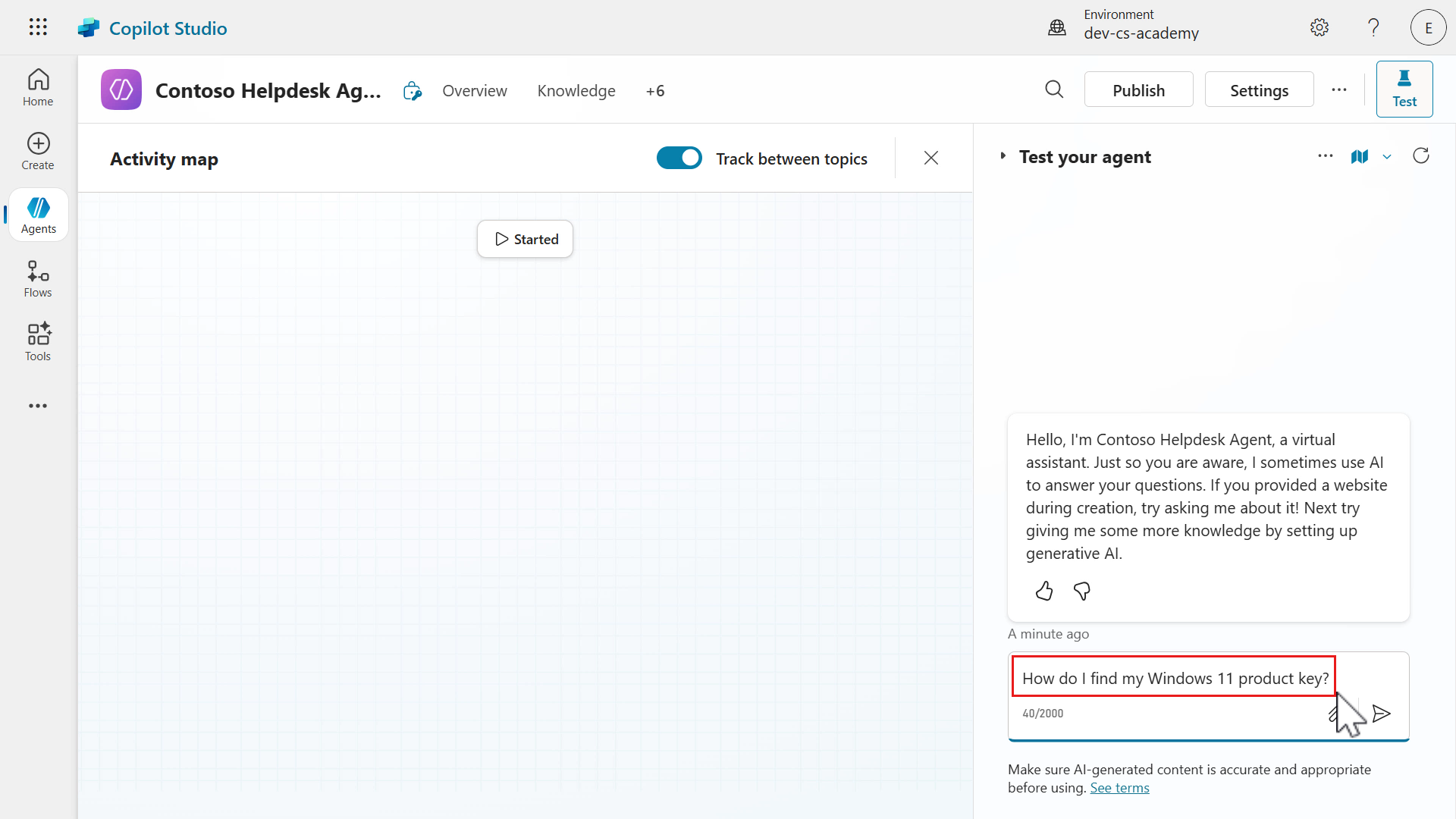Viewport: 1456px width, 819px height.
Task: Expand the chevron next to the map icon
Action: click(1387, 157)
